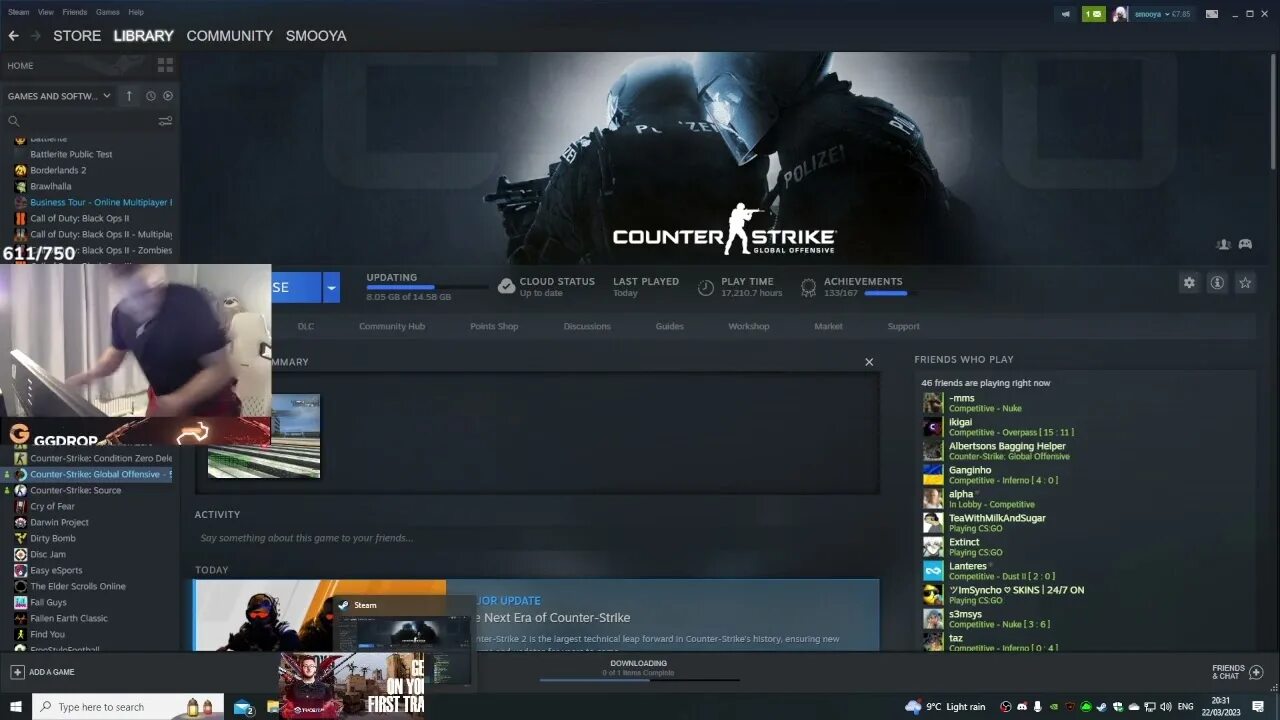Screen dimensions: 1280x720
Task: Open the View menu
Action: 46,12
